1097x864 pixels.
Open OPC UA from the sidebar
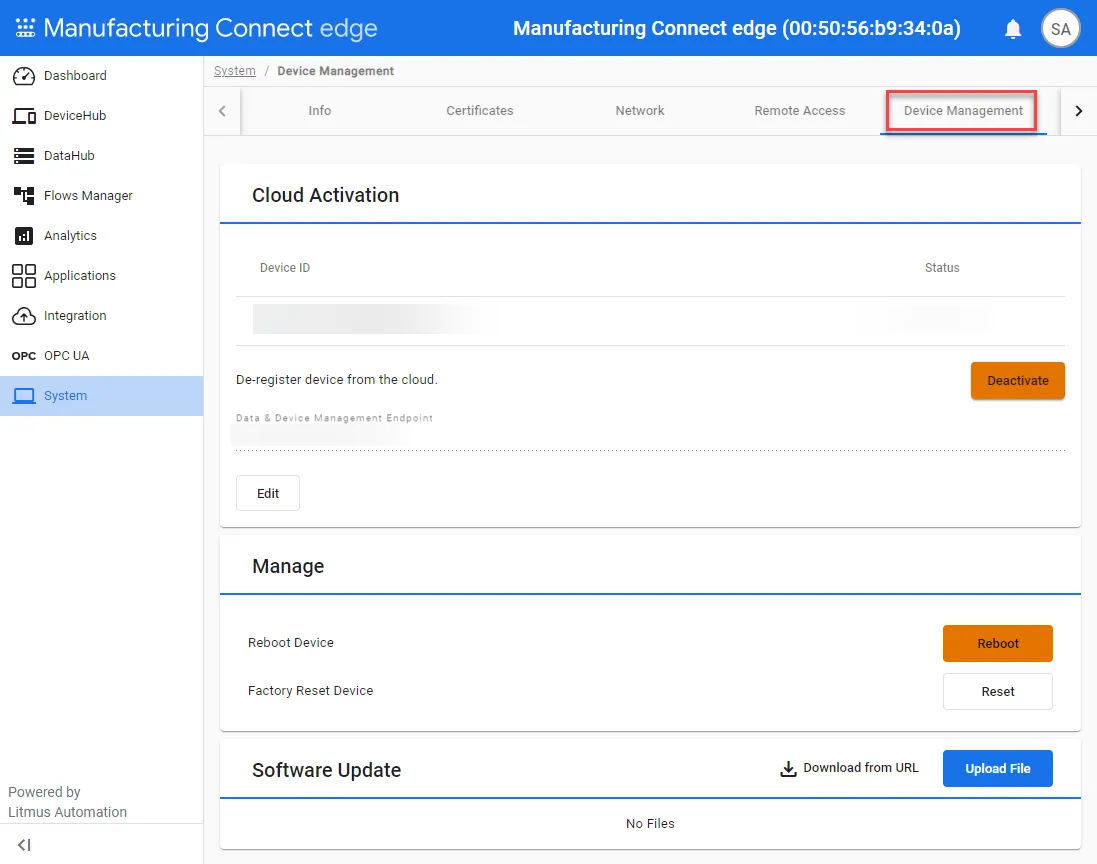[101, 356]
